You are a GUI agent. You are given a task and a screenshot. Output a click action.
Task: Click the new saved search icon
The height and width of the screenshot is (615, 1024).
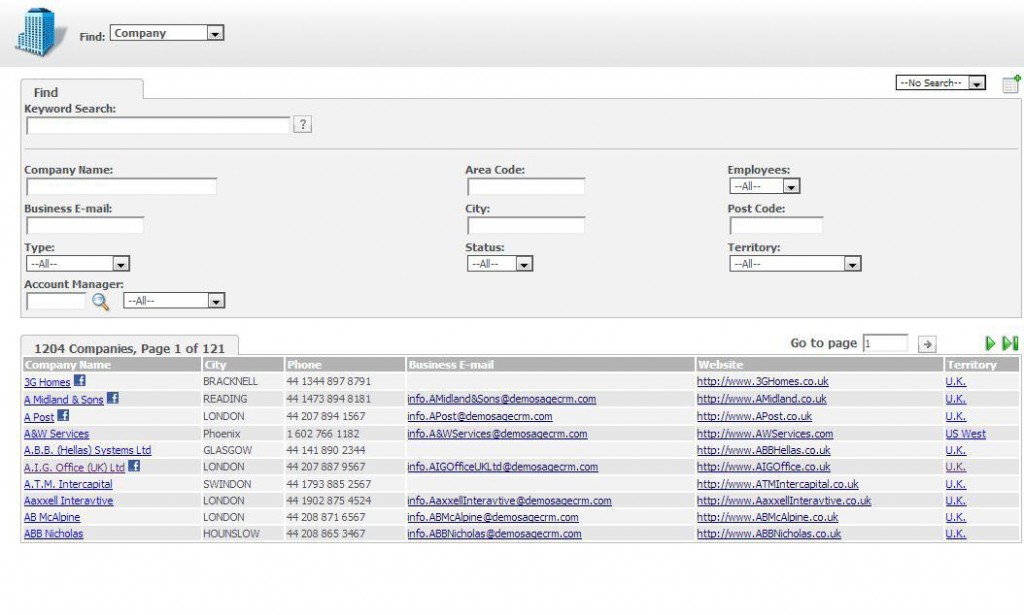[x=1010, y=84]
